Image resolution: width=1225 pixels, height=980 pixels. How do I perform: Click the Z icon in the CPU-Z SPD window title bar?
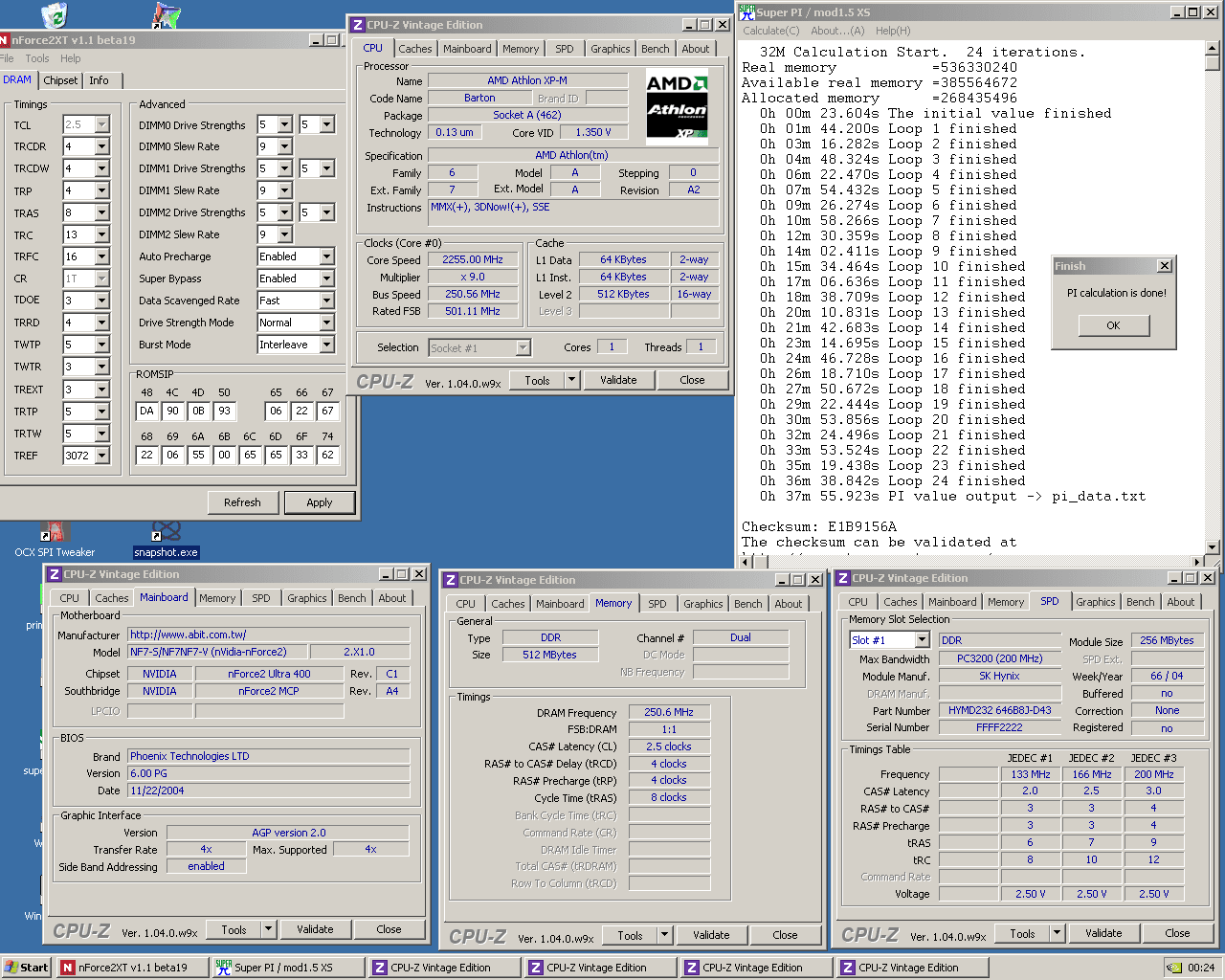coord(843,578)
